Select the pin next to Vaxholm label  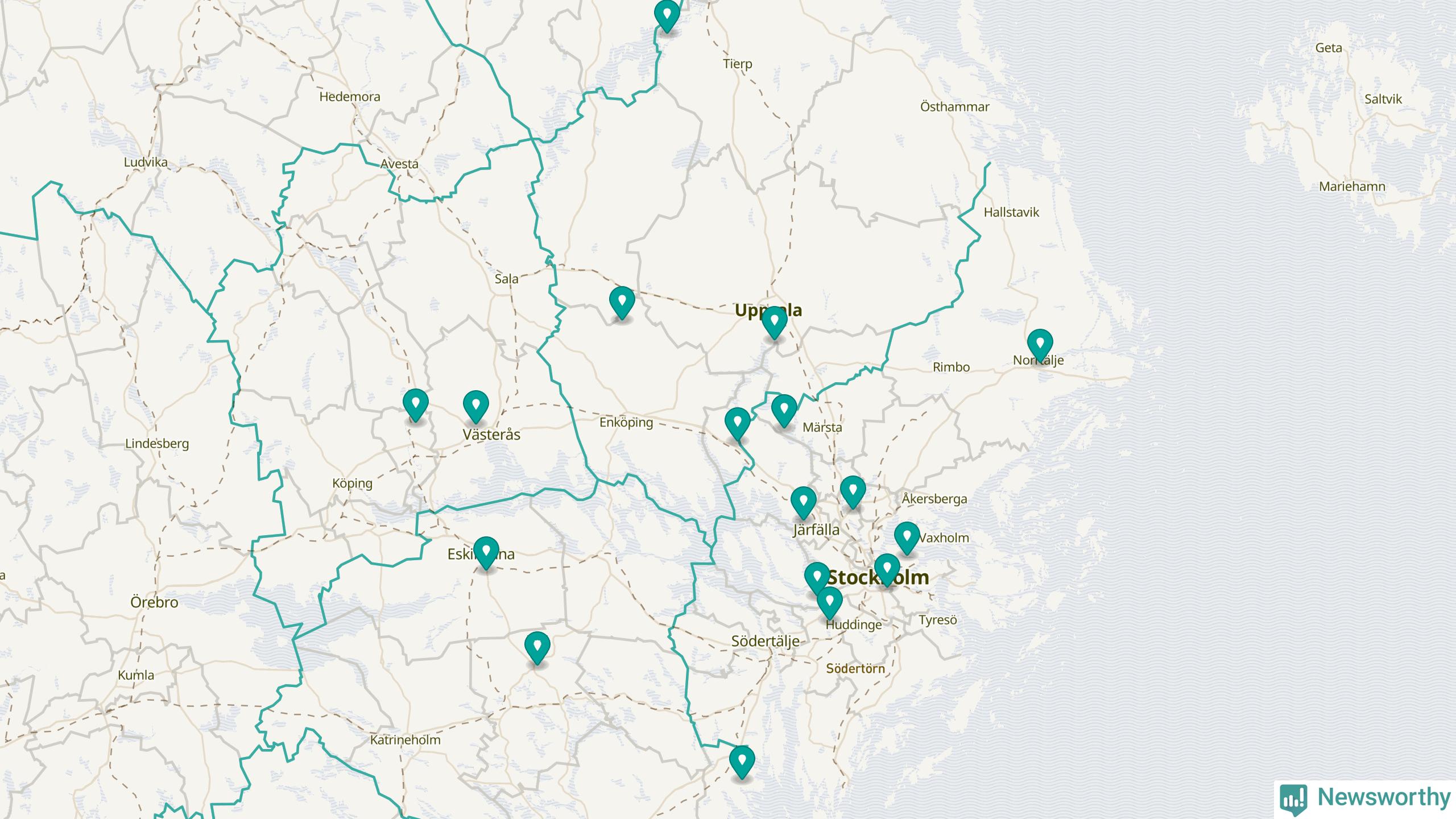(x=907, y=536)
